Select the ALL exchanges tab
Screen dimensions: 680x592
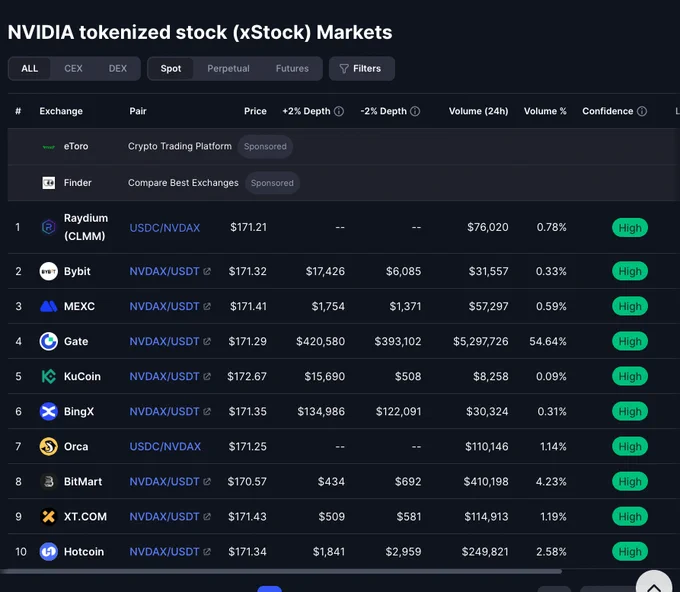coord(29,69)
